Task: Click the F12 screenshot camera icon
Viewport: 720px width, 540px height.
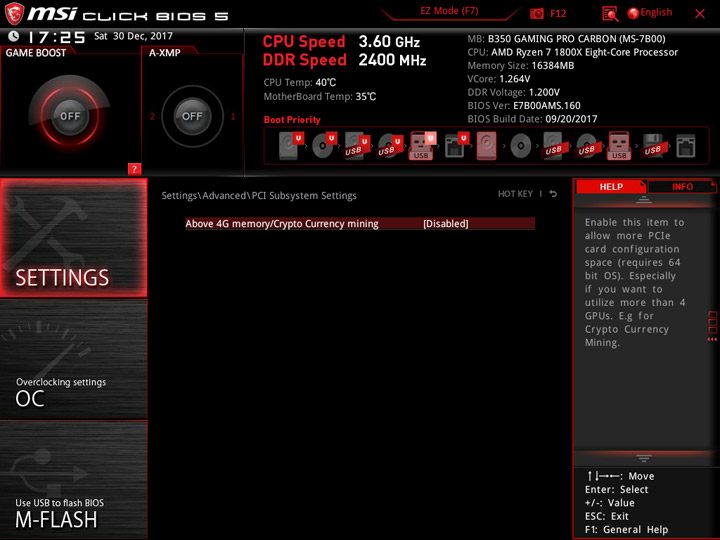Action: pyautogui.click(x=536, y=13)
